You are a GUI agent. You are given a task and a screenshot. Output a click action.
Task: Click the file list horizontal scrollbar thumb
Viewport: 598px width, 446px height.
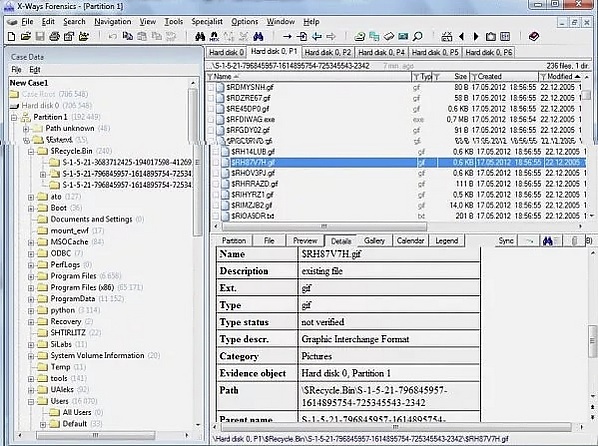point(324,227)
